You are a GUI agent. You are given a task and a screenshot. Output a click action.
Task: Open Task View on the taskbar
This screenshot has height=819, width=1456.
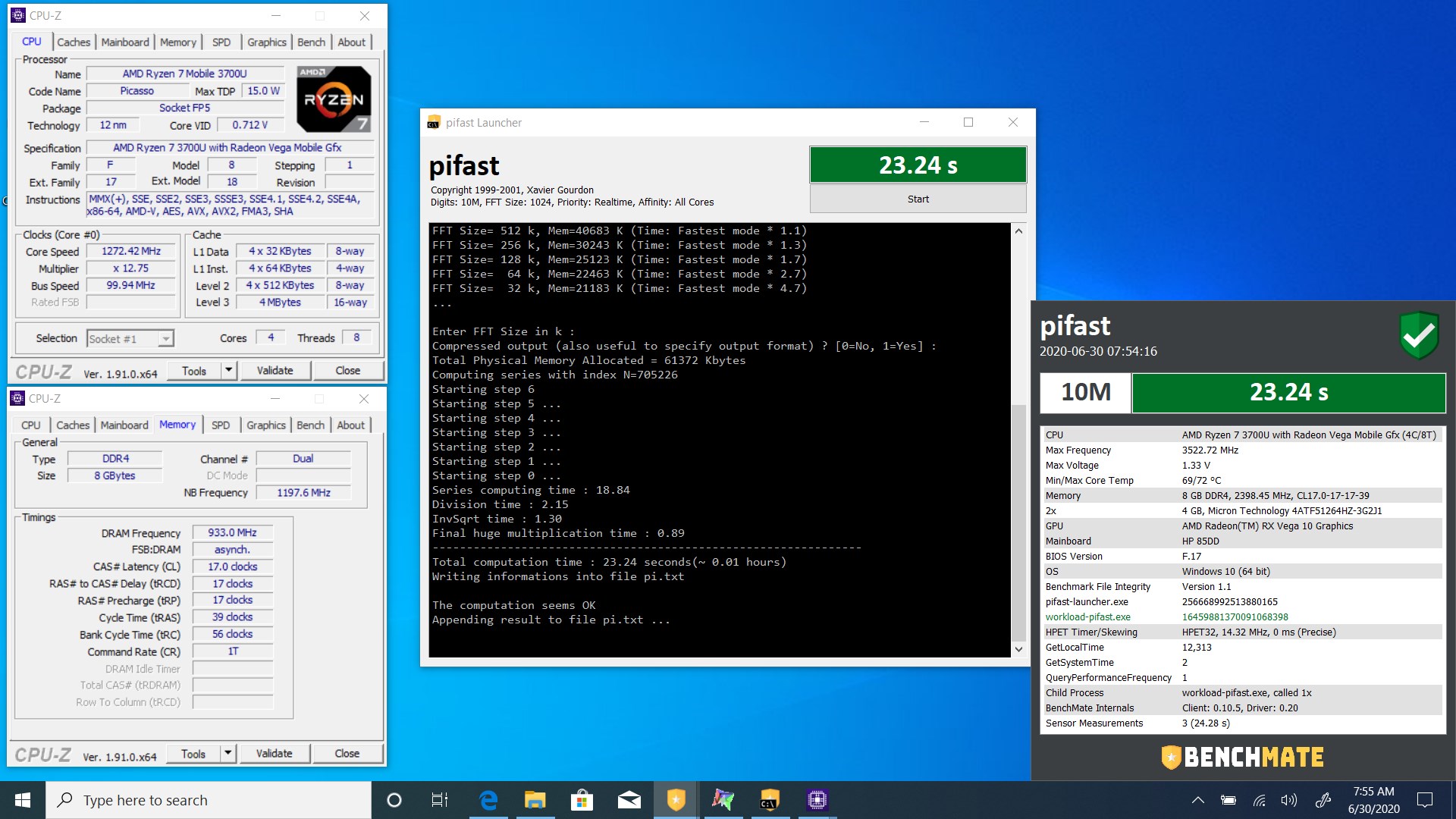coord(440,800)
